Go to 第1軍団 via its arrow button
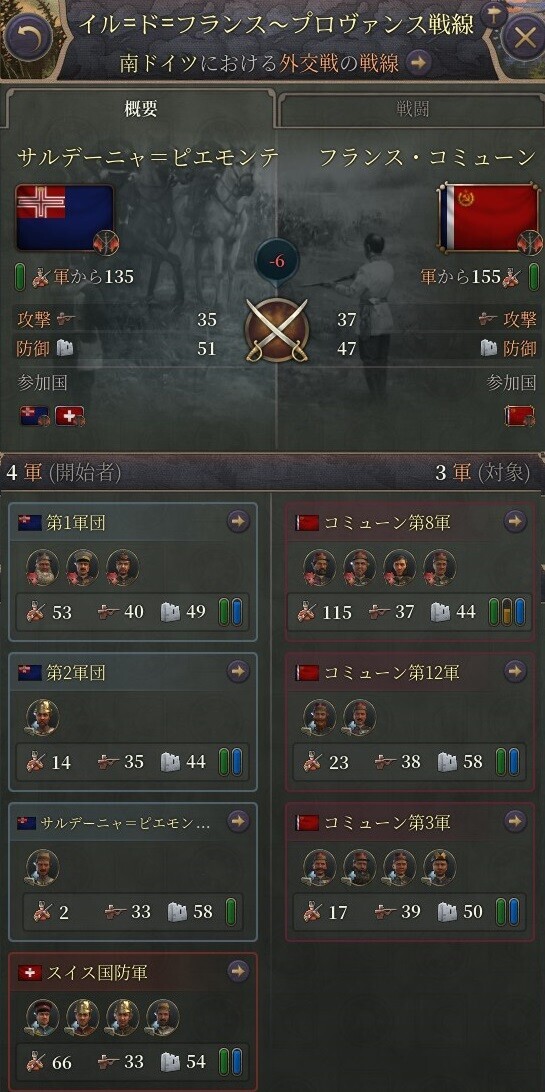 point(238,521)
